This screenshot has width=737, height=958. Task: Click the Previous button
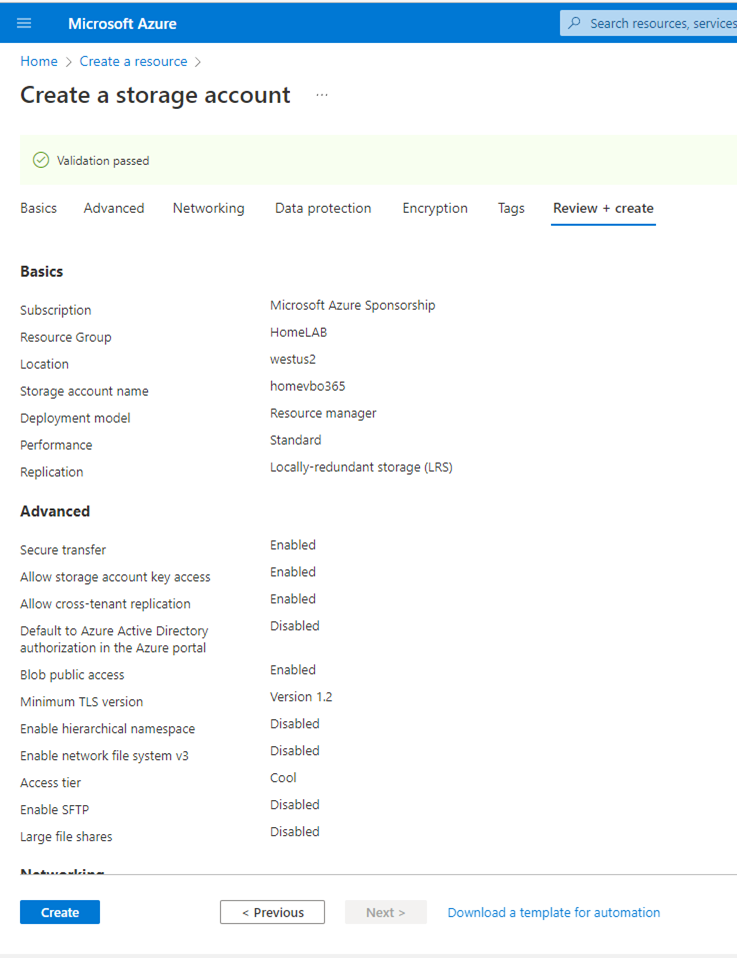pos(272,912)
